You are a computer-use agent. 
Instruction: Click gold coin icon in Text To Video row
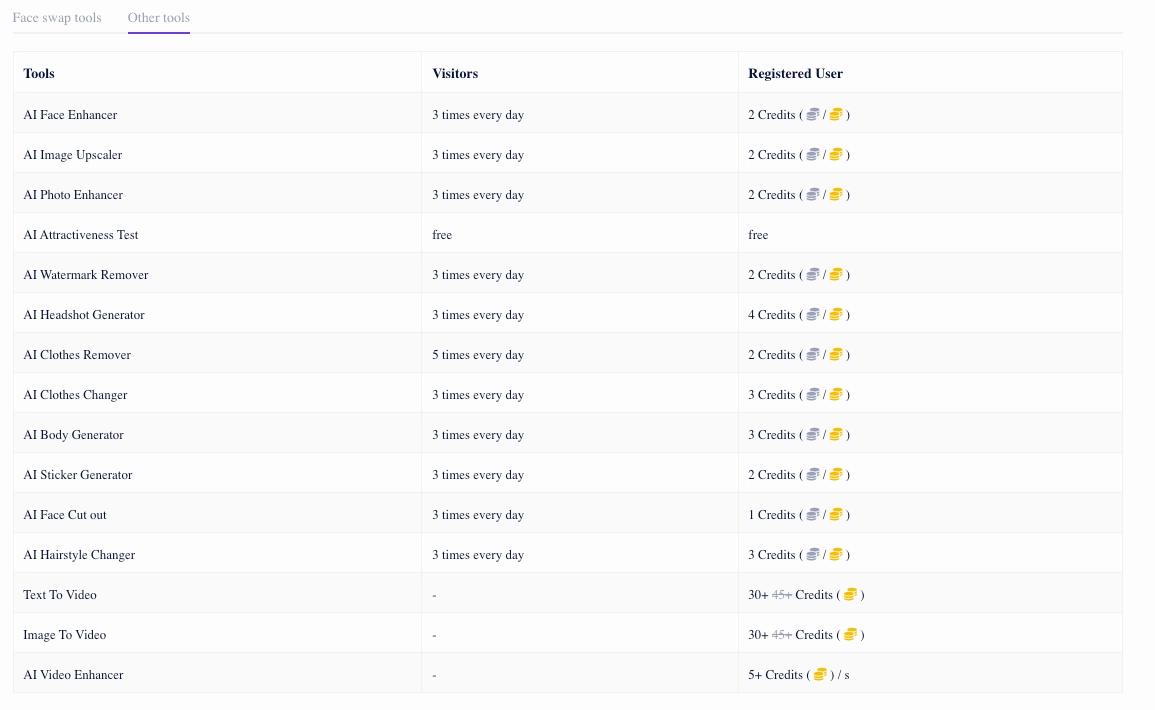coord(850,595)
